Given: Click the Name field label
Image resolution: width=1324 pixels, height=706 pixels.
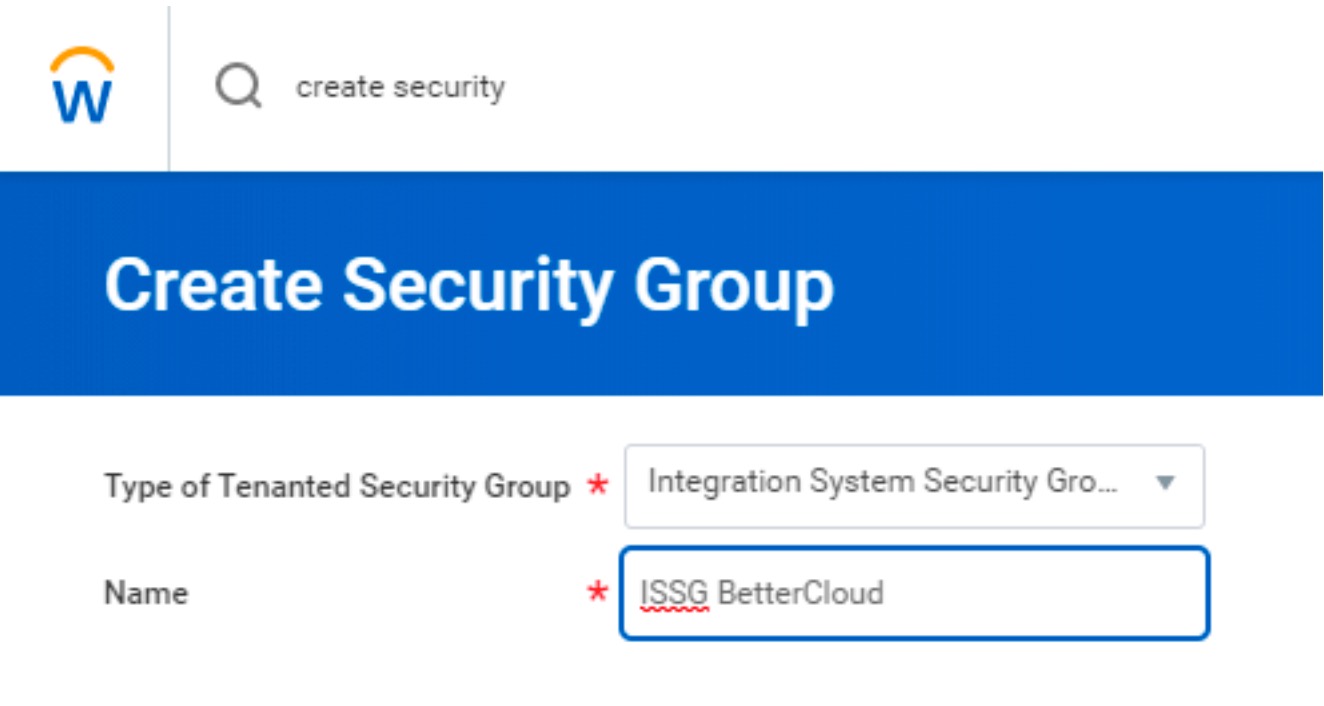Looking at the screenshot, I should coord(144,592).
